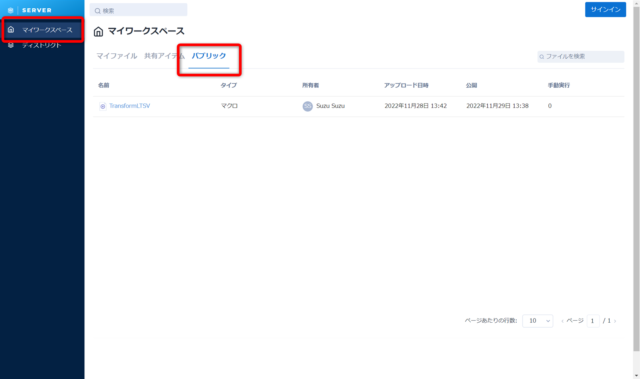Sort by 名前 column header
The height and width of the screenshot is (379, 640).
104,85
